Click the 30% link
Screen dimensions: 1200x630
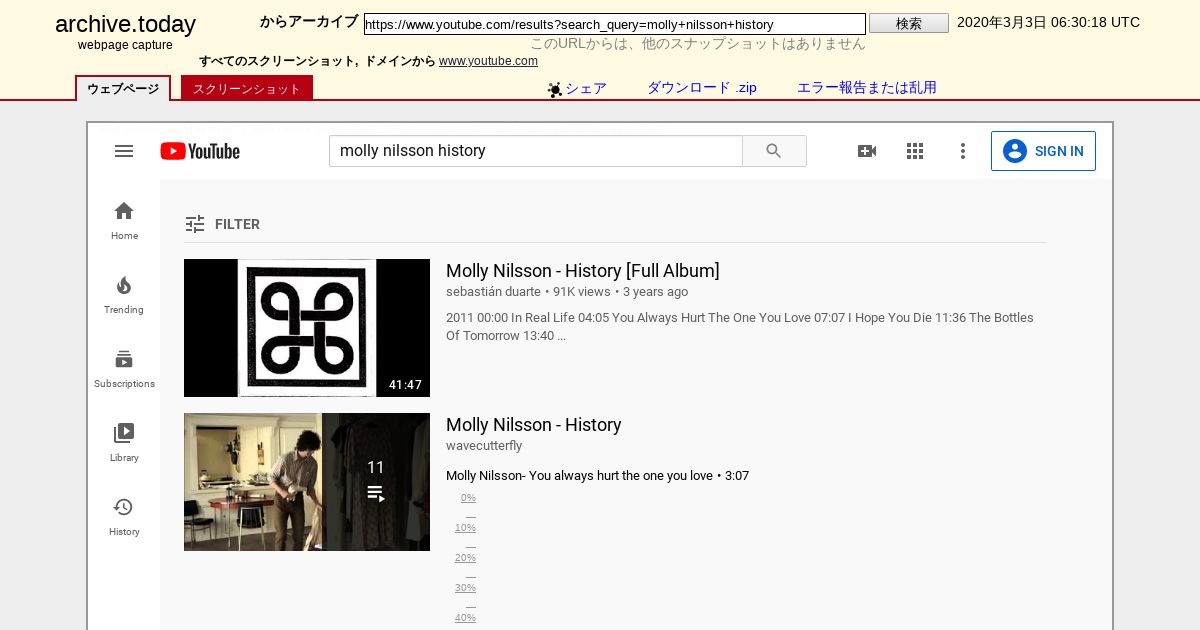click(x=465, y=588)
